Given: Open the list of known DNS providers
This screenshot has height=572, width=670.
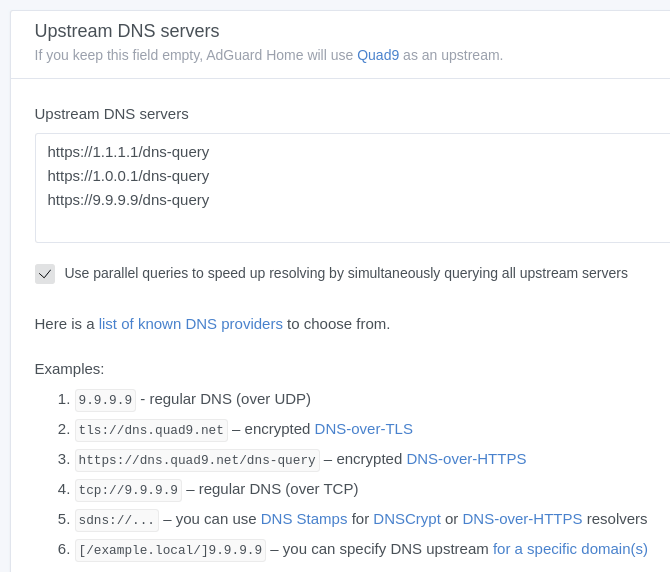Looking at the screenshot, I should point(190,324).
